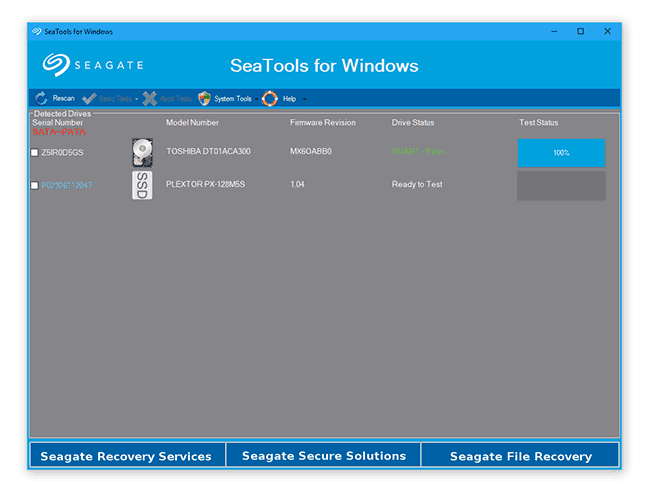The width and height of the screenshot is (650, 488).
Task: Select the Z5IR0D5GS serial number text
Action: (x=62, y=153)
